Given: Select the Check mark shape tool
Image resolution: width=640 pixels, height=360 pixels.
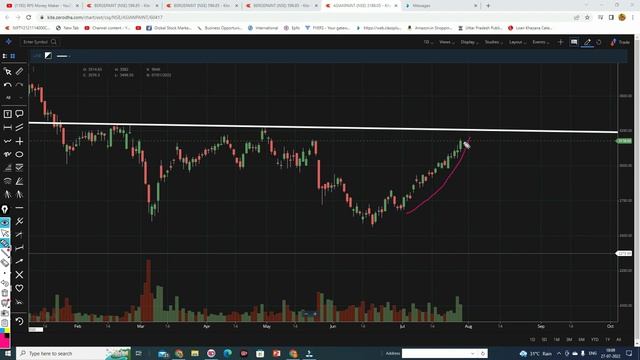Looking at the screenshot, I should (19, 168).
